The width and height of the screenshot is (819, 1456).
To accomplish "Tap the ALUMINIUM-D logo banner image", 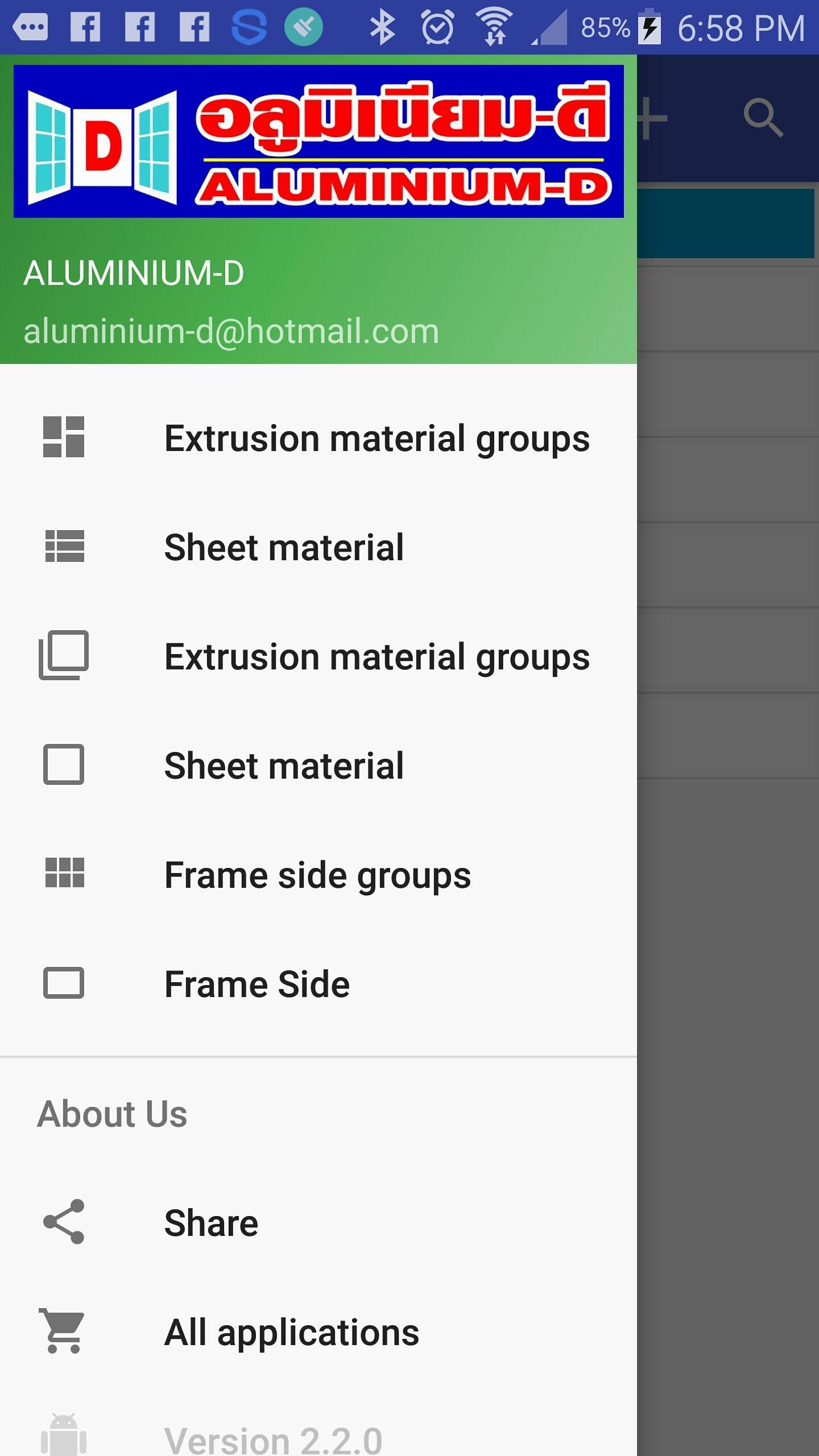I will tap(318, 141).
